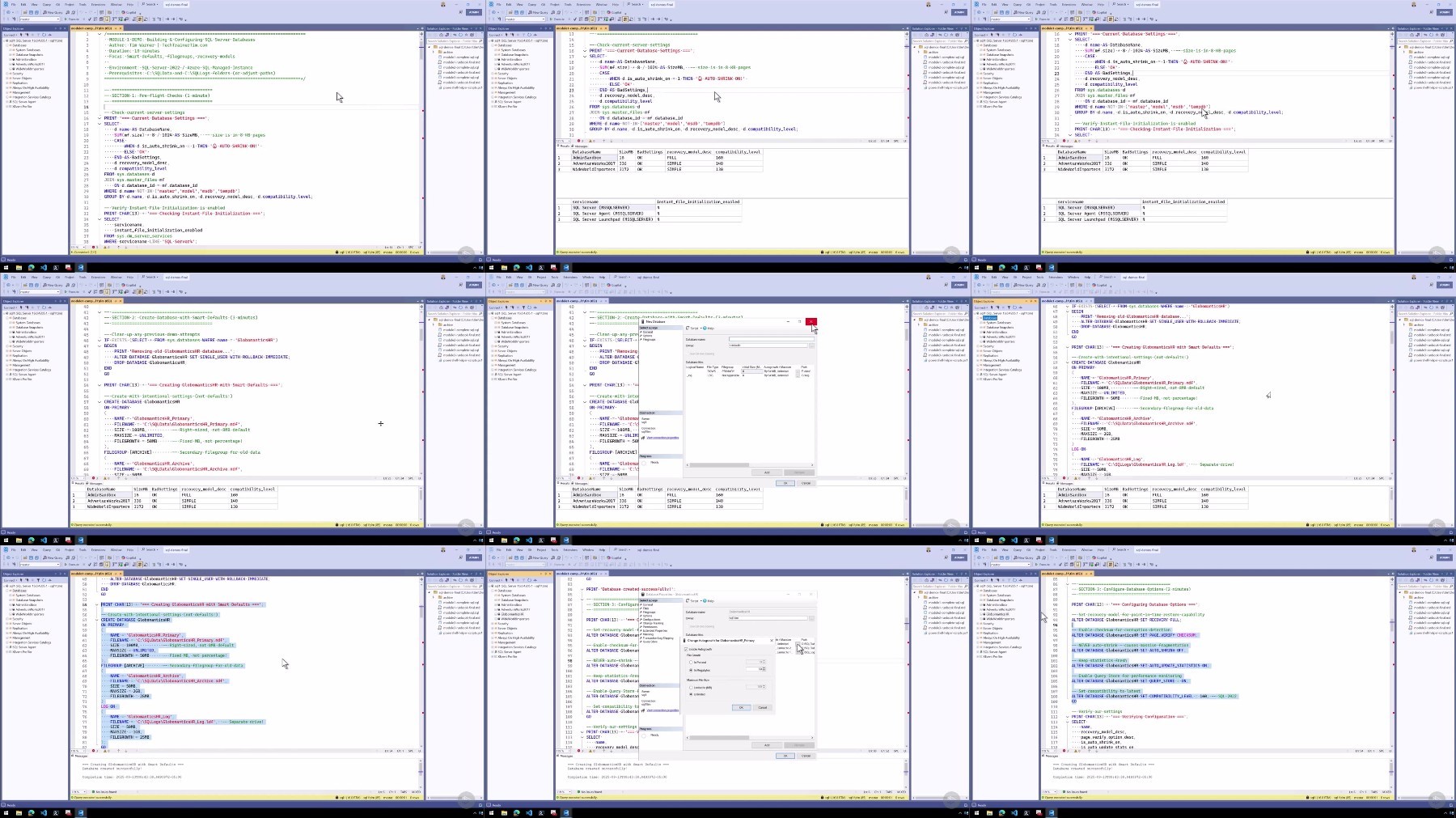The width and height of the screenshot is (1456, 818).
Task: Increase the In Megabytes growth spinner value
Action: click(x=764, y=668)
